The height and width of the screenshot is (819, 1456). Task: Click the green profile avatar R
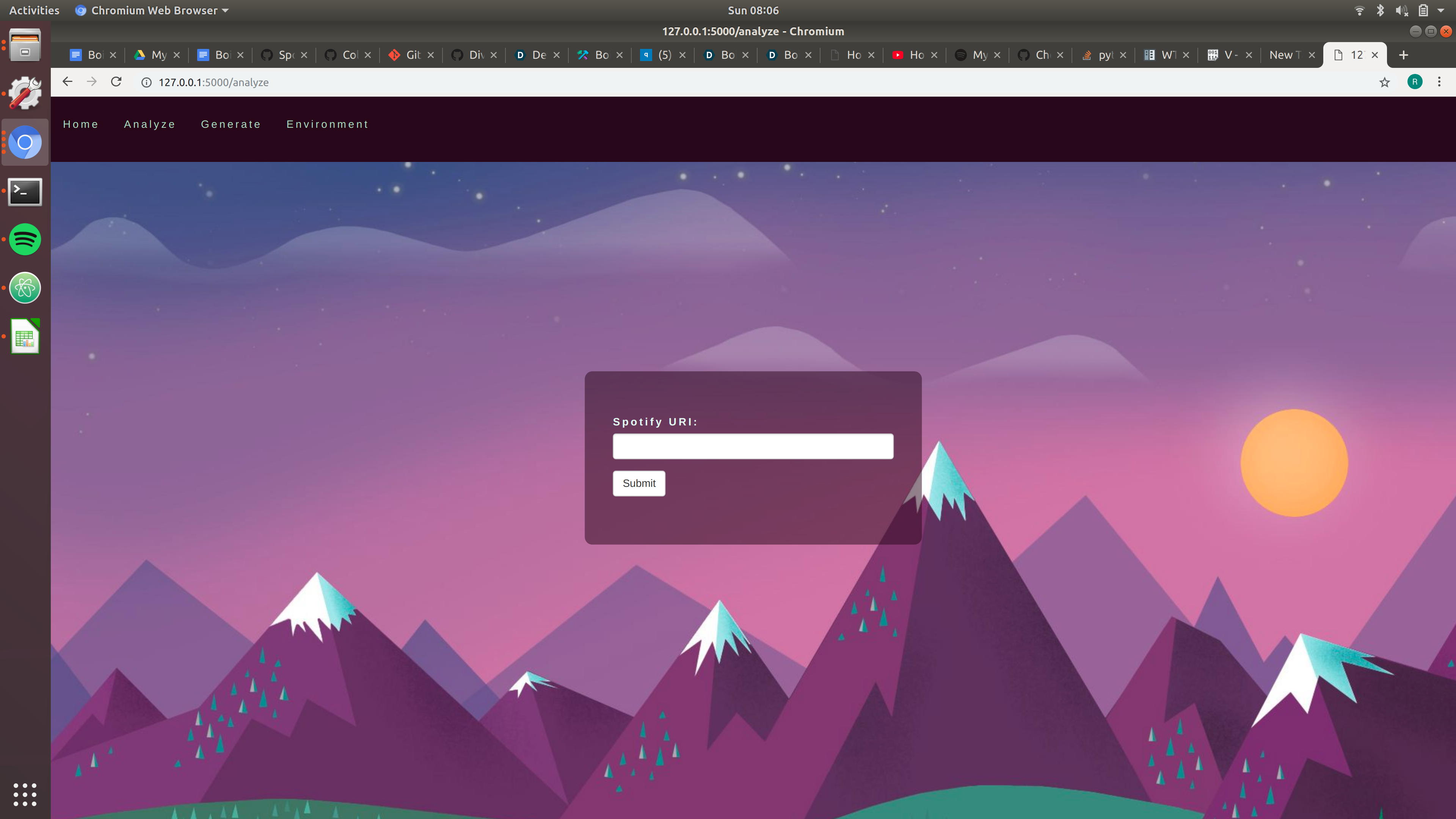tap(1415, 82)
